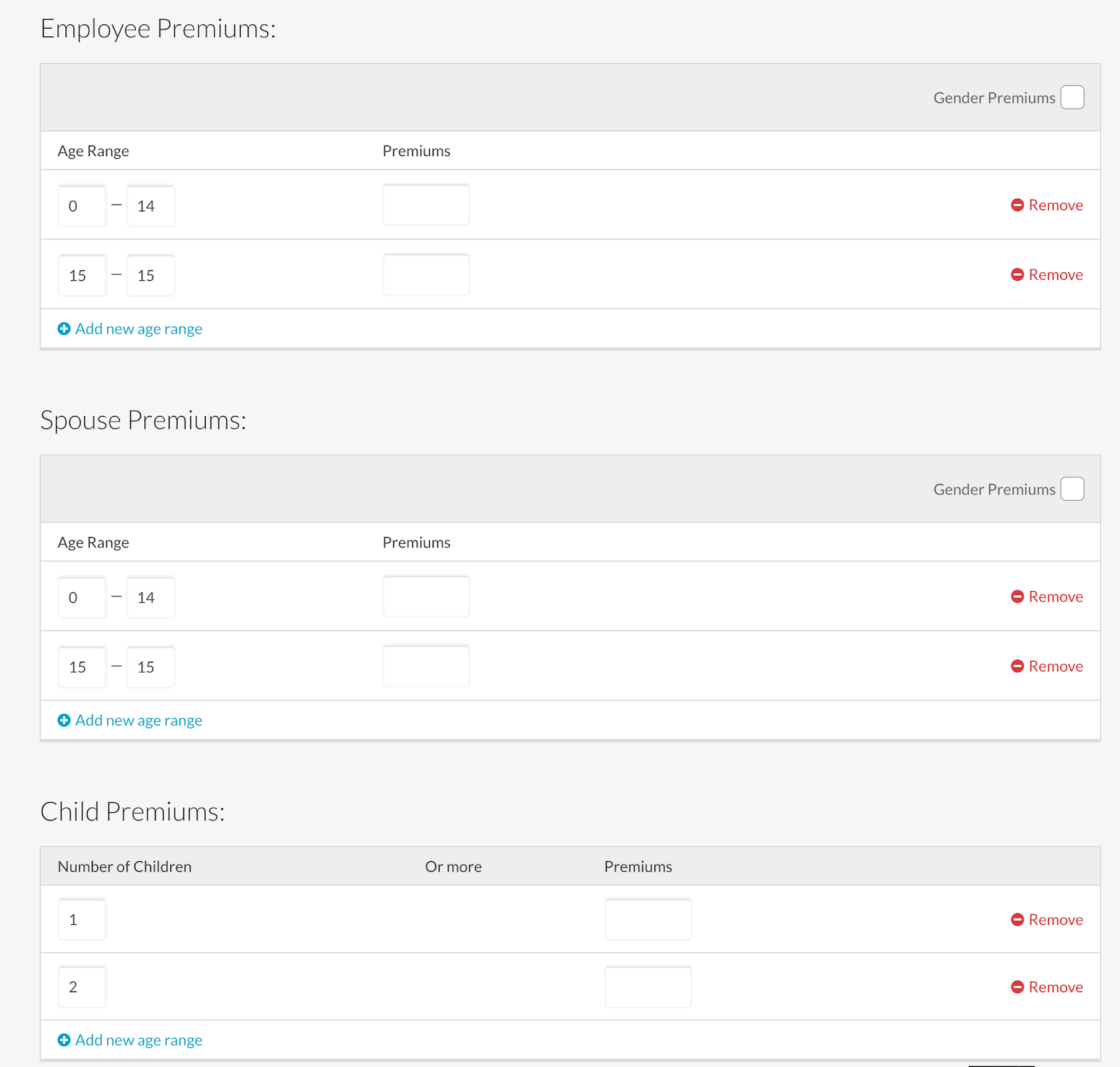
Task: Click the plus icon under Spouse Premiums
Action: pos(64,720)
